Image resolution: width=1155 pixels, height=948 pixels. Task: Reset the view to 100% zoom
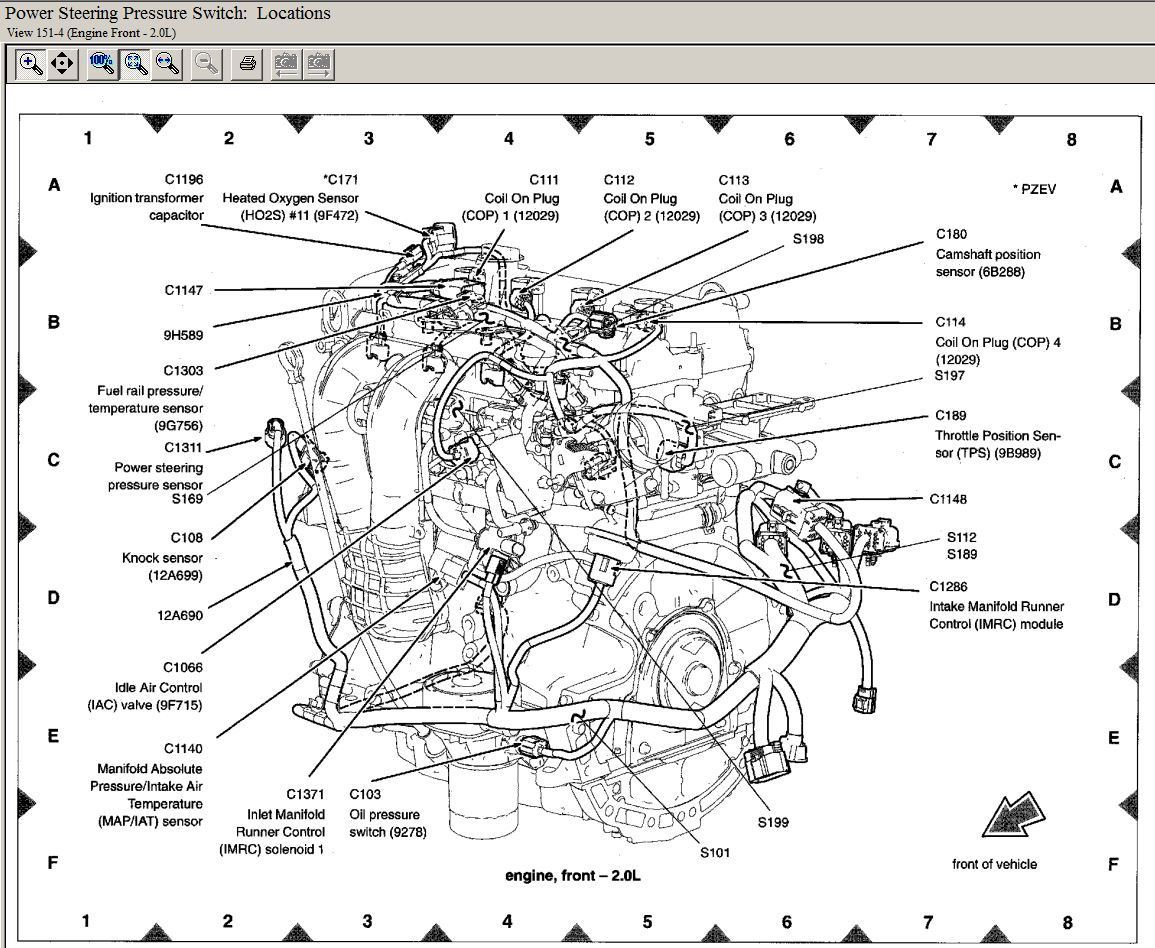(101, 64)
